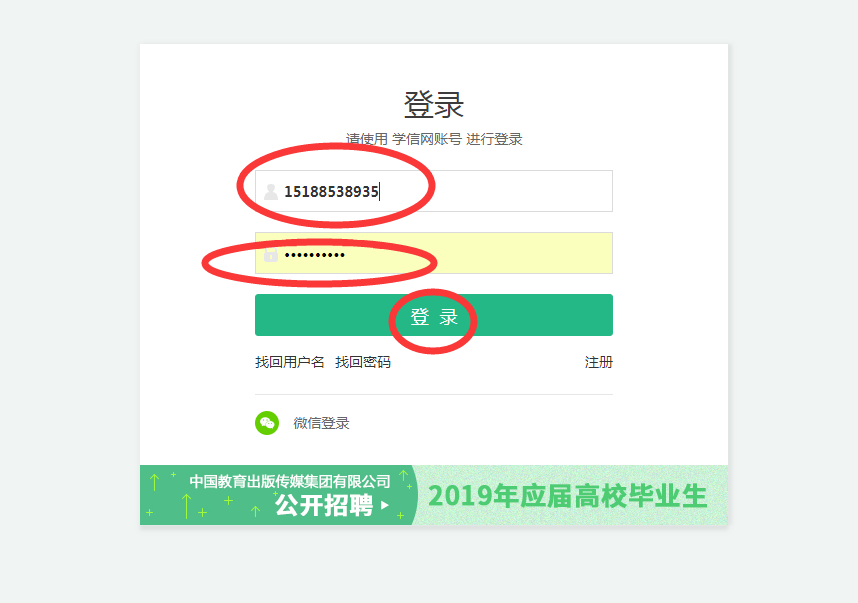
Task: Click the 进行登录 text in the subtitle
Action: pyautogui.click(x=494, y=139)
